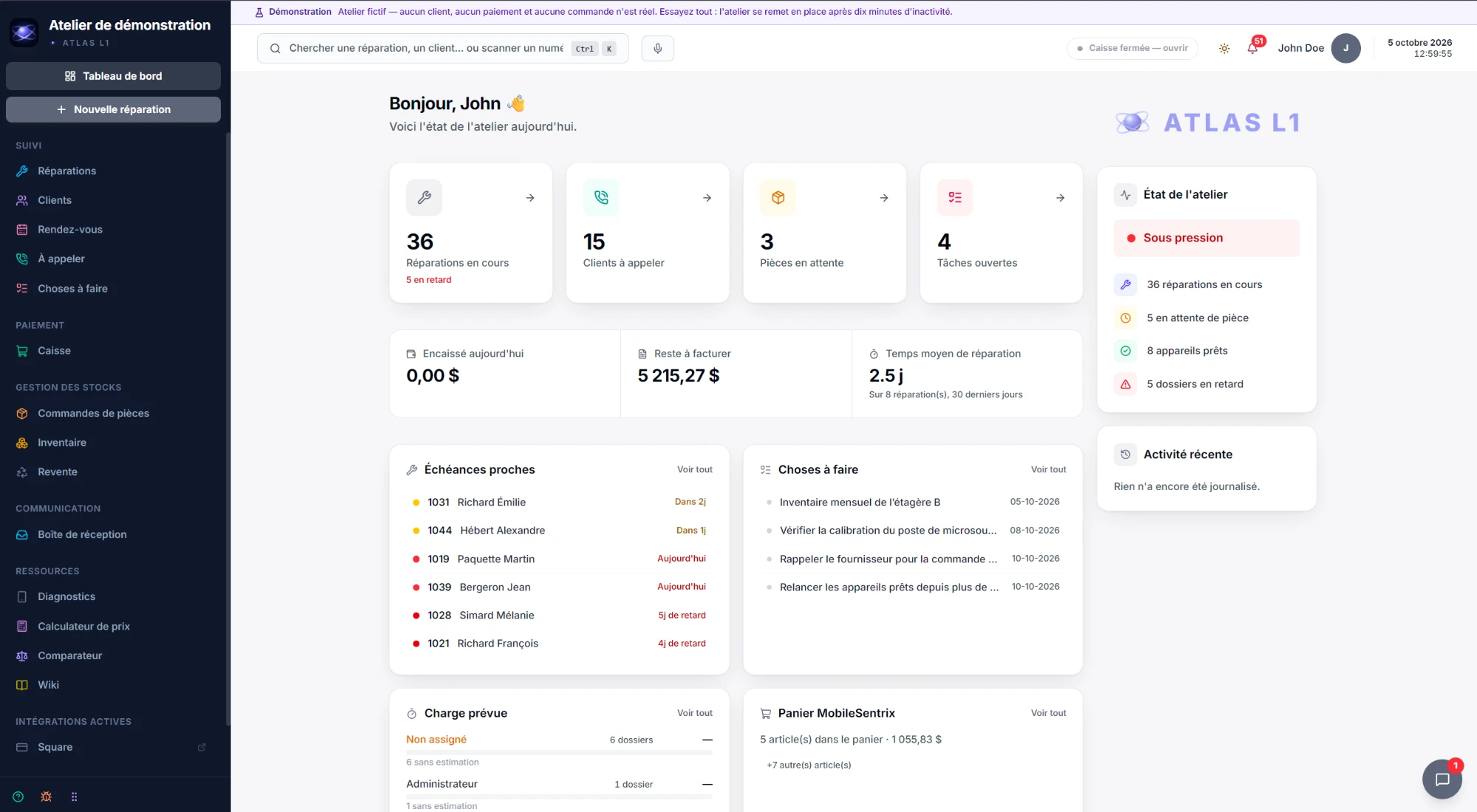The height and width of the screenshot is (812, 1477).
Task: Open the notifications bell with 51 badge
Action: (1253, 48)
